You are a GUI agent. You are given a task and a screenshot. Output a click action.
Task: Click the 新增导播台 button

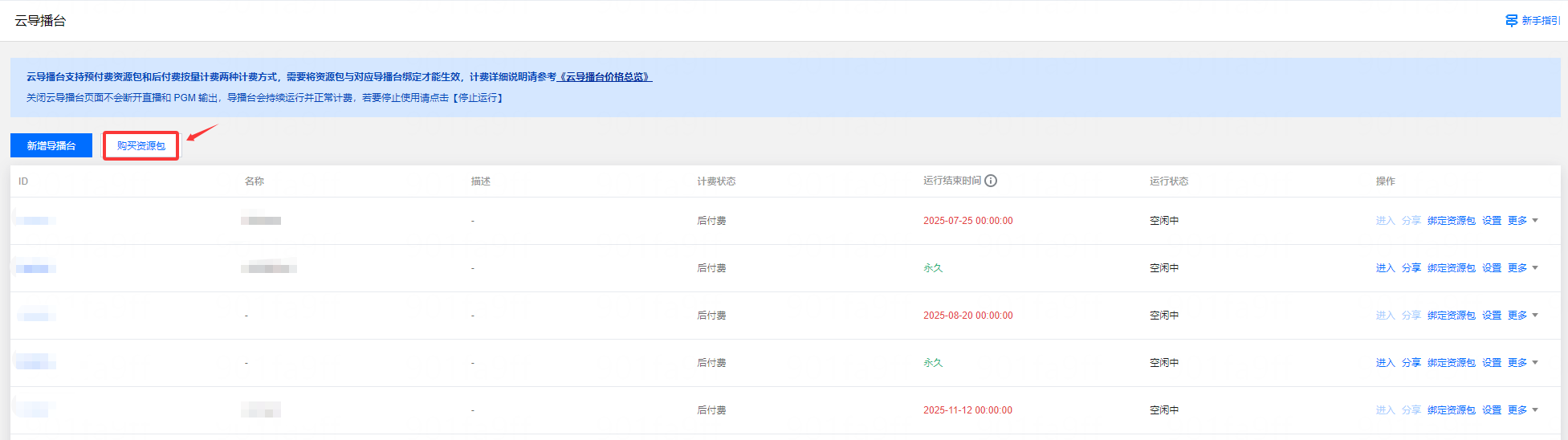tap(51, 145)
